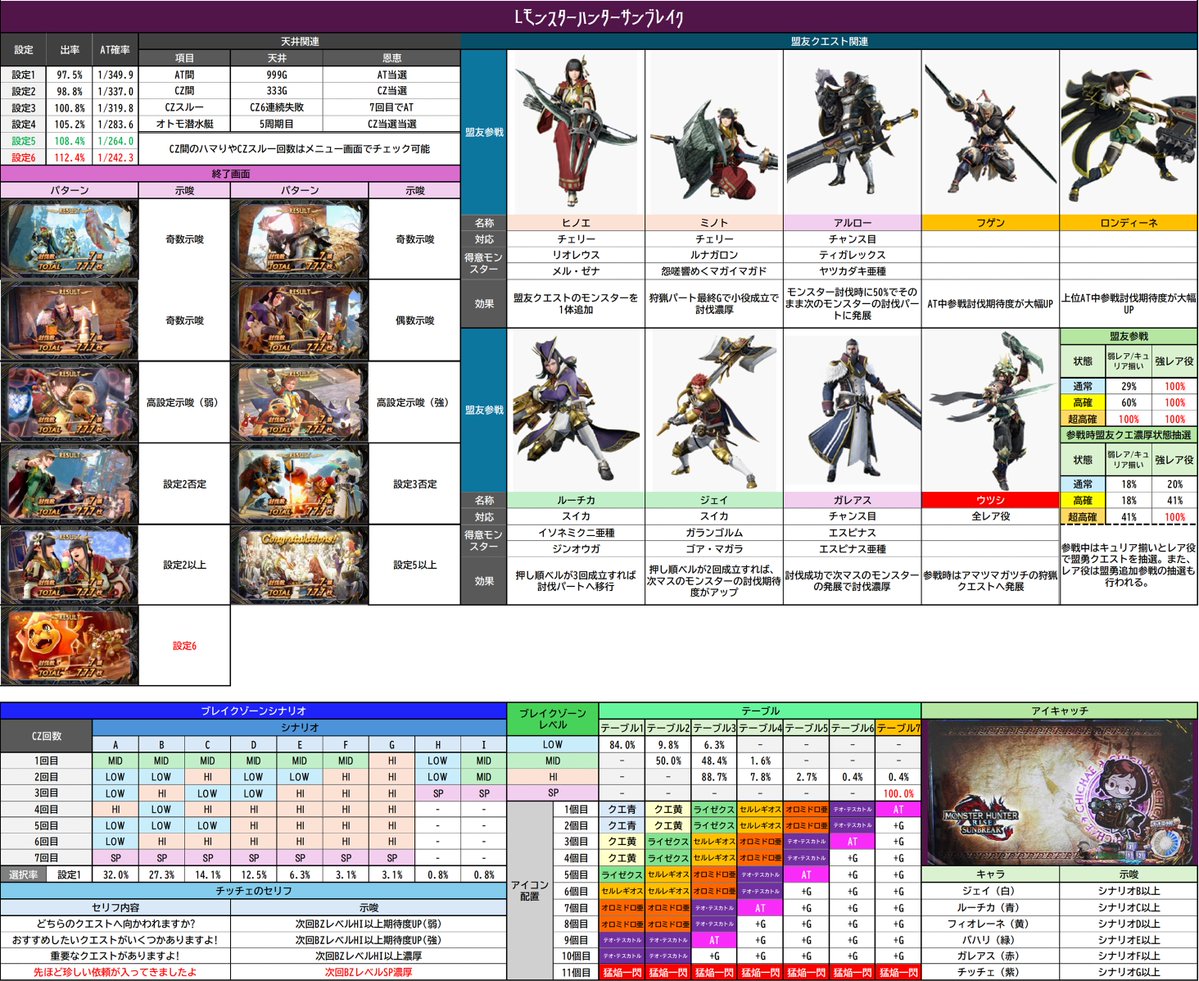Image resolution: width=1199 pixels, height=981 pixels.
Task: Click the オトモ潜水艇 cell
Action: coord(184,124)
